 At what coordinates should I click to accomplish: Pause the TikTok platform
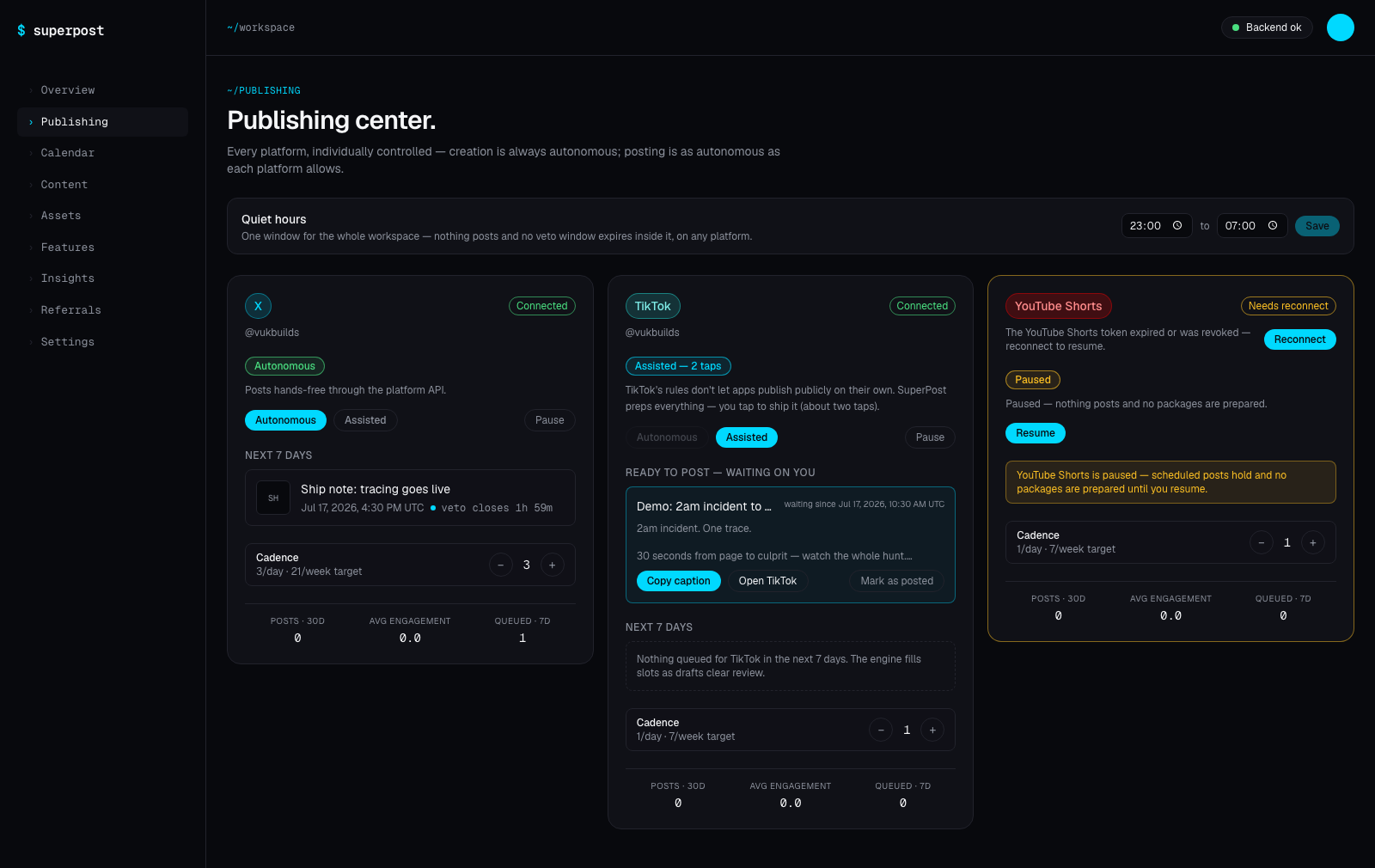[930, 437]
